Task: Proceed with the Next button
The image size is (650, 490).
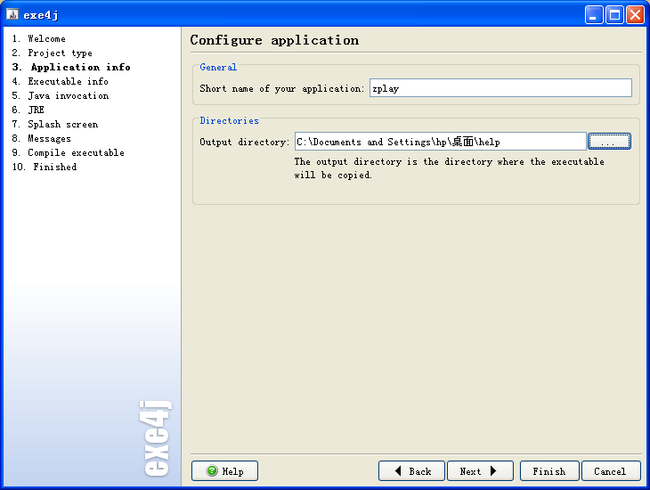Action: coord(480,471)
